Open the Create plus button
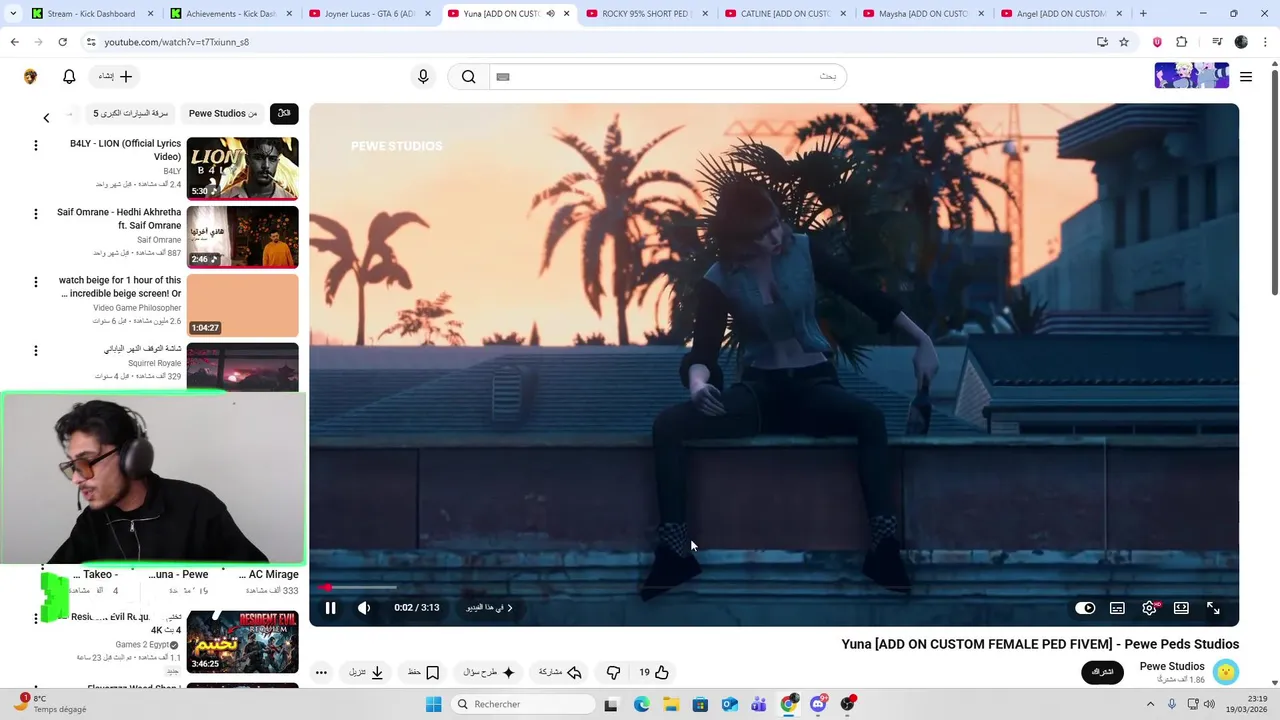1280x720 pixels. point(116,76)
